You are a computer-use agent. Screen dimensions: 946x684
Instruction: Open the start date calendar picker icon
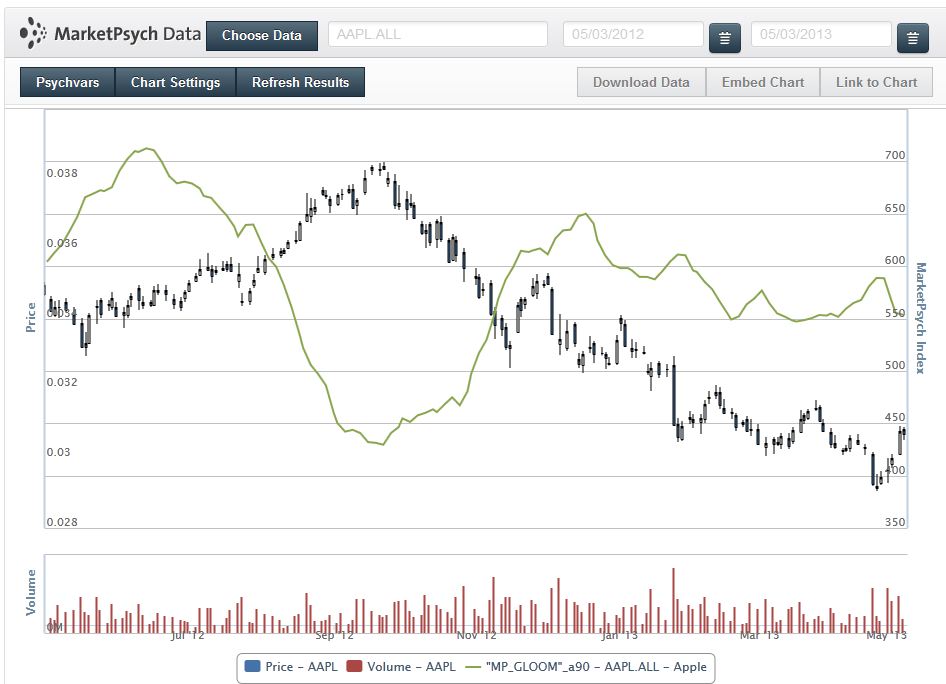click(725, 38)
